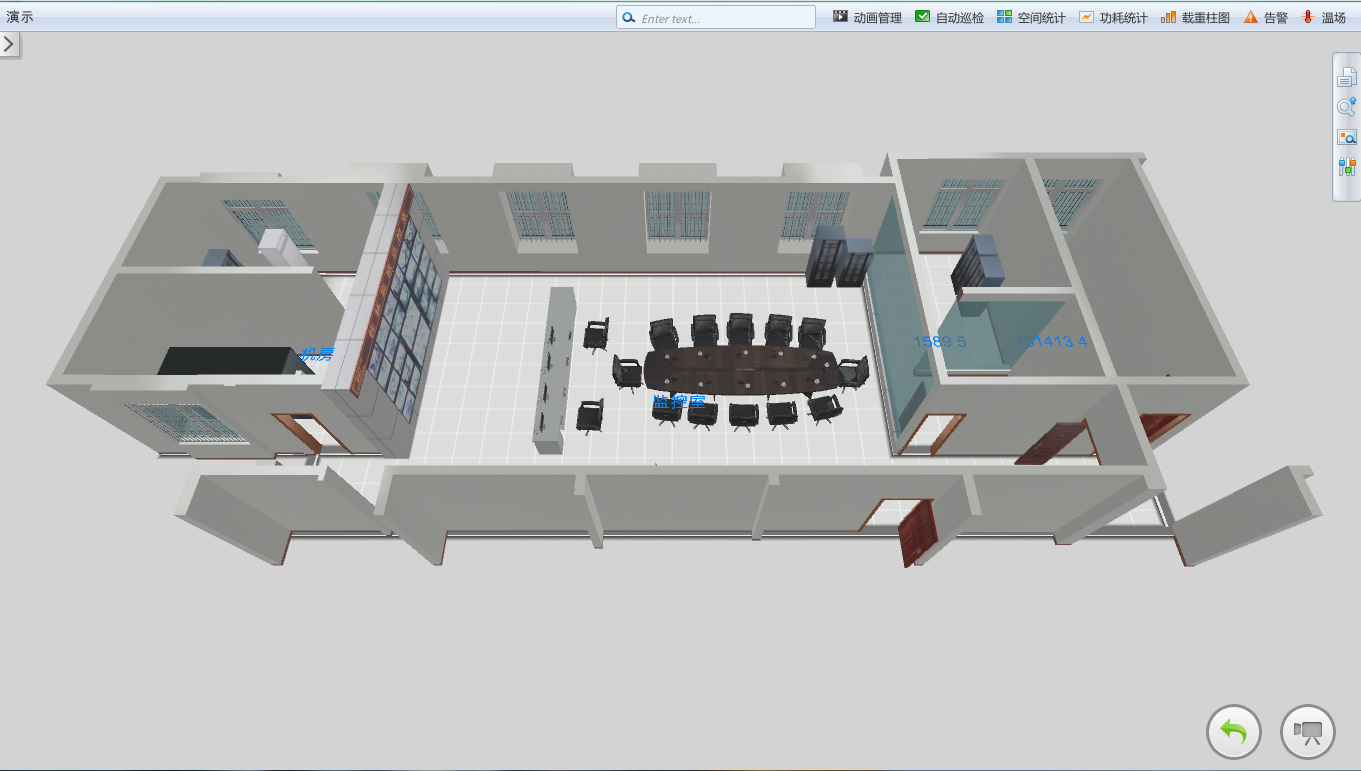This screenshot has width=1361, height=771.
Task: Select the 监控室 room label
Action: pyautogui.click(x=679, y=402)
